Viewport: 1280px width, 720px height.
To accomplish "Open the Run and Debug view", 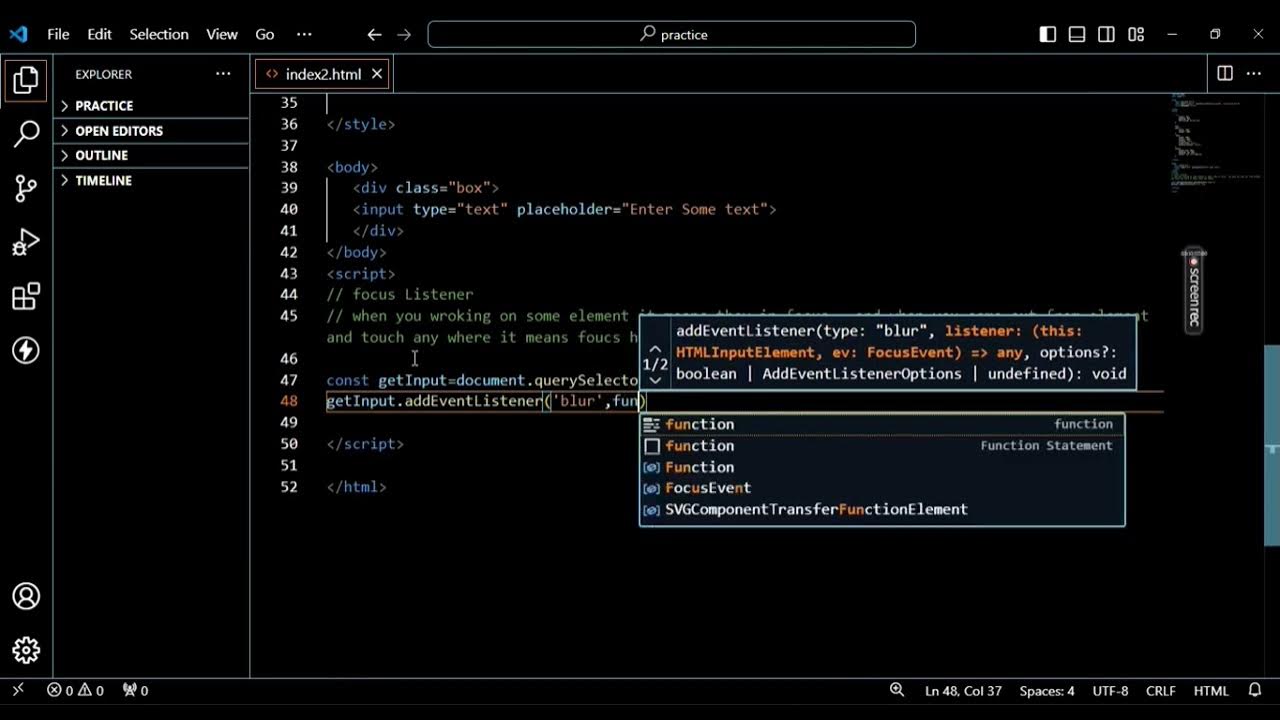I will click(26, 242).
